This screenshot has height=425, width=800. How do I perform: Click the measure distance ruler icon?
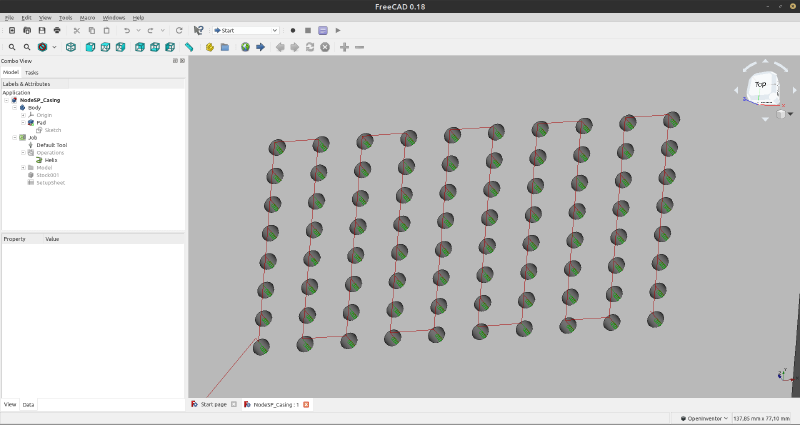189,47
